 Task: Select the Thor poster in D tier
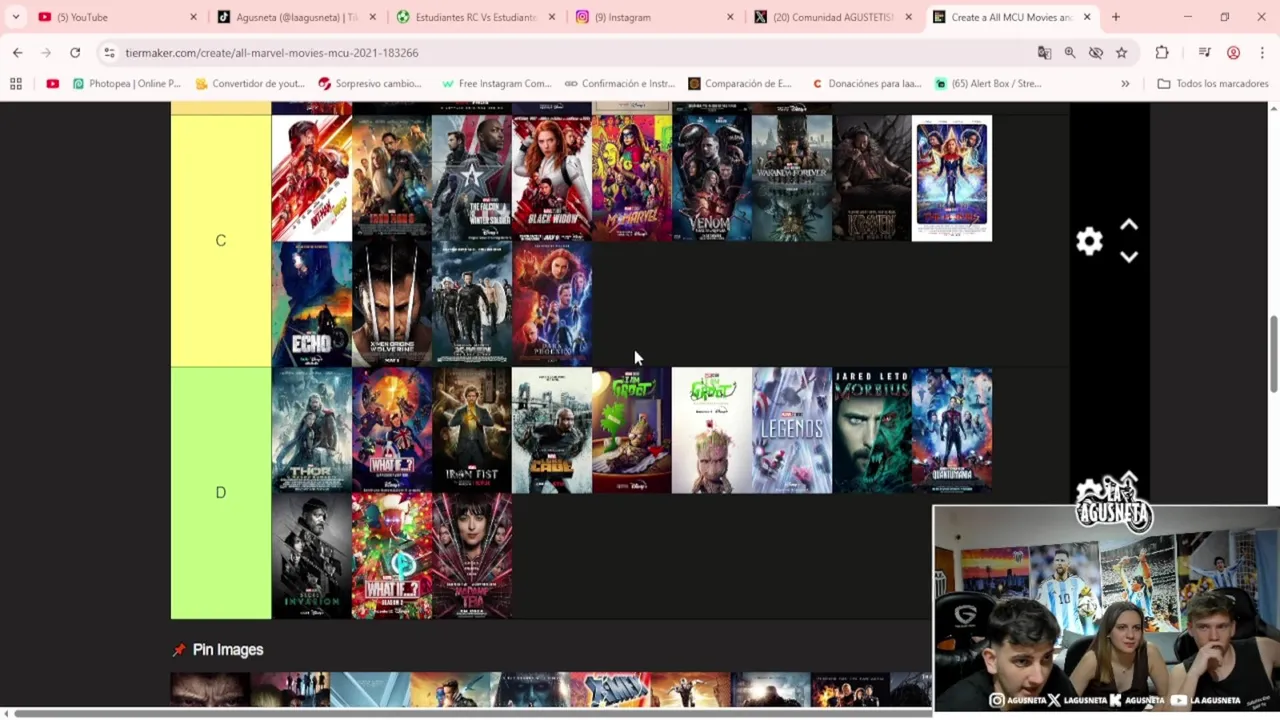tap(311, 430)
